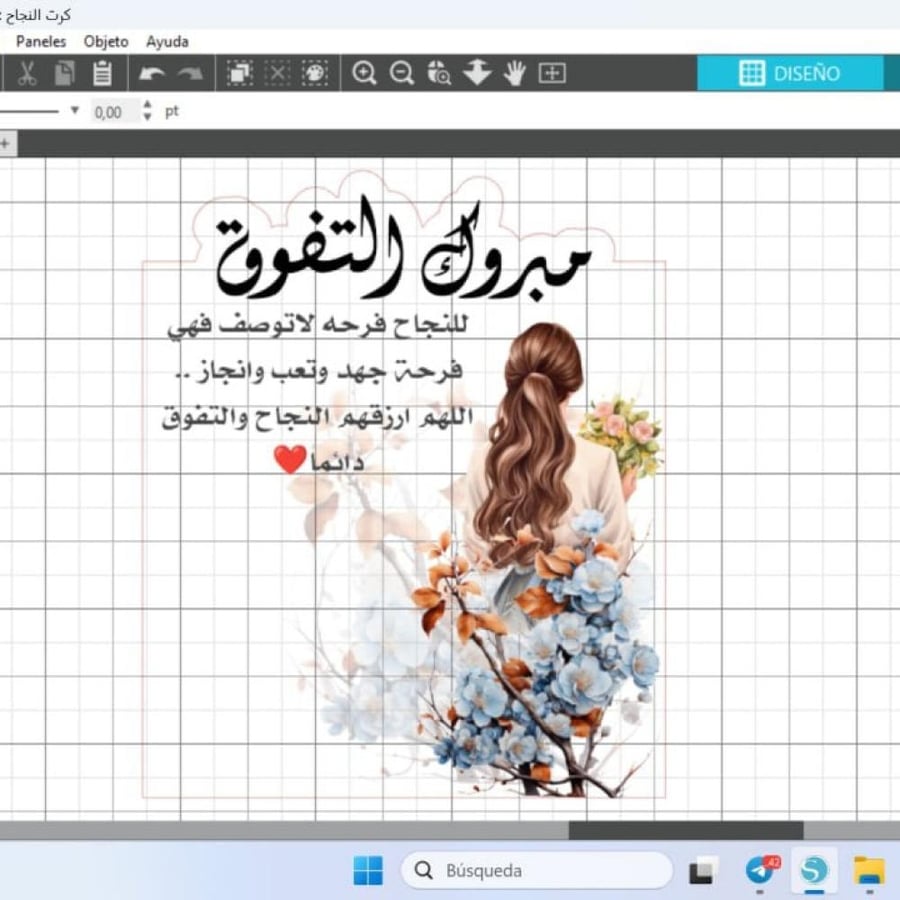Expand the line style dropdown arrow

75,110
